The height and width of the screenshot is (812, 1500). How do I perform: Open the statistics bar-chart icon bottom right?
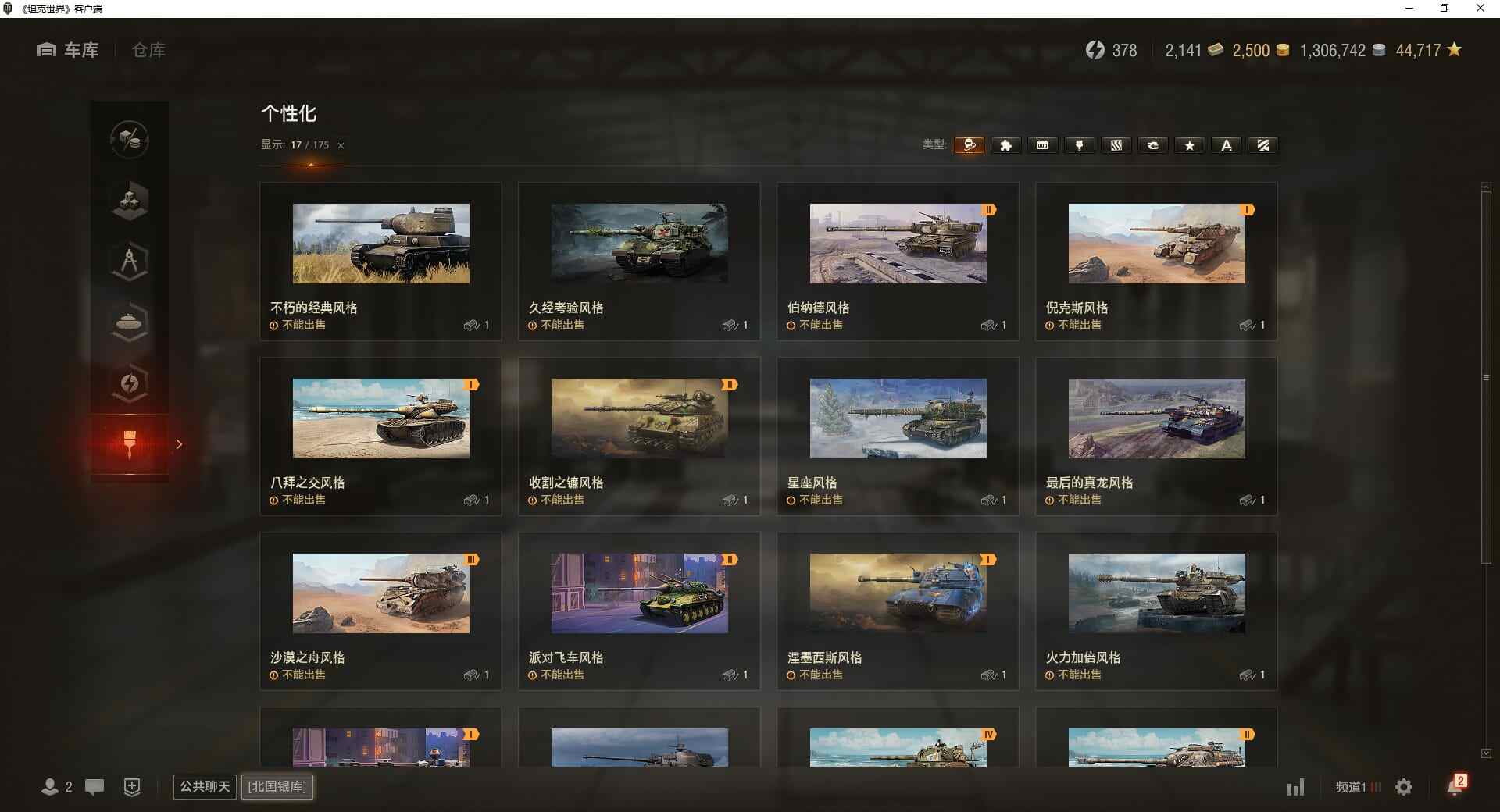coord(1297,787)
